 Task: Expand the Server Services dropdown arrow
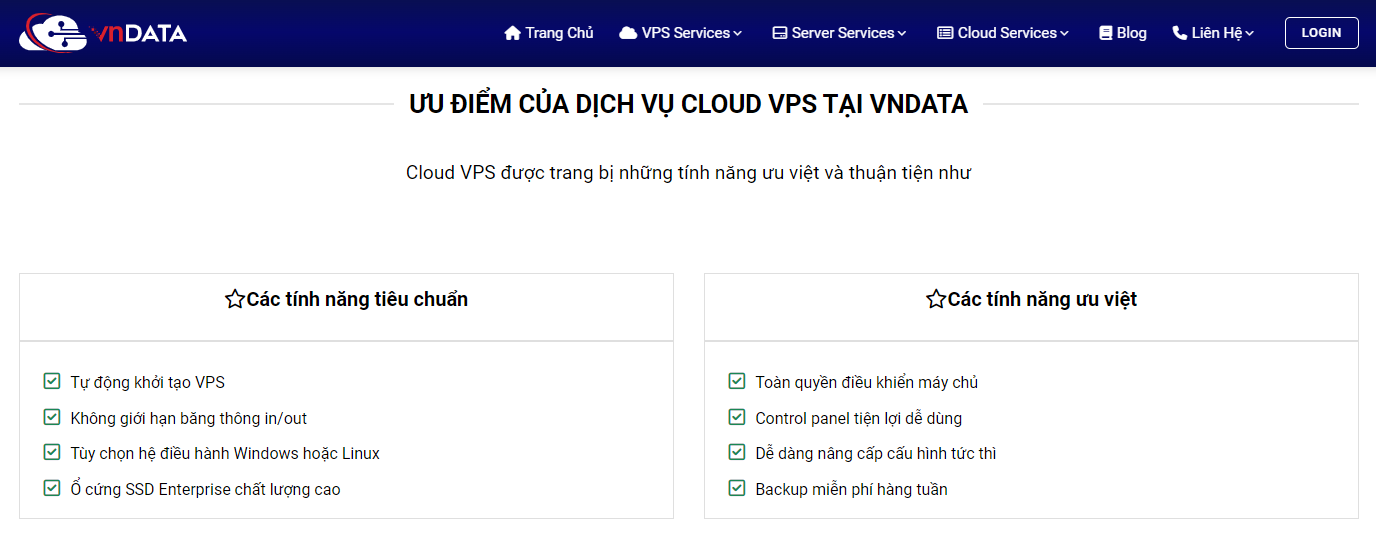click(902, 34)
